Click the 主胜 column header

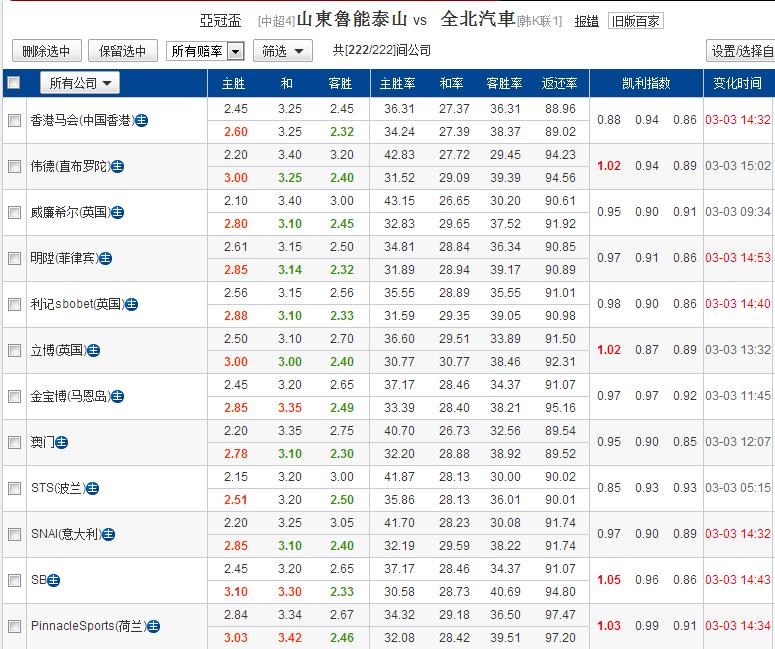point(234,84)
